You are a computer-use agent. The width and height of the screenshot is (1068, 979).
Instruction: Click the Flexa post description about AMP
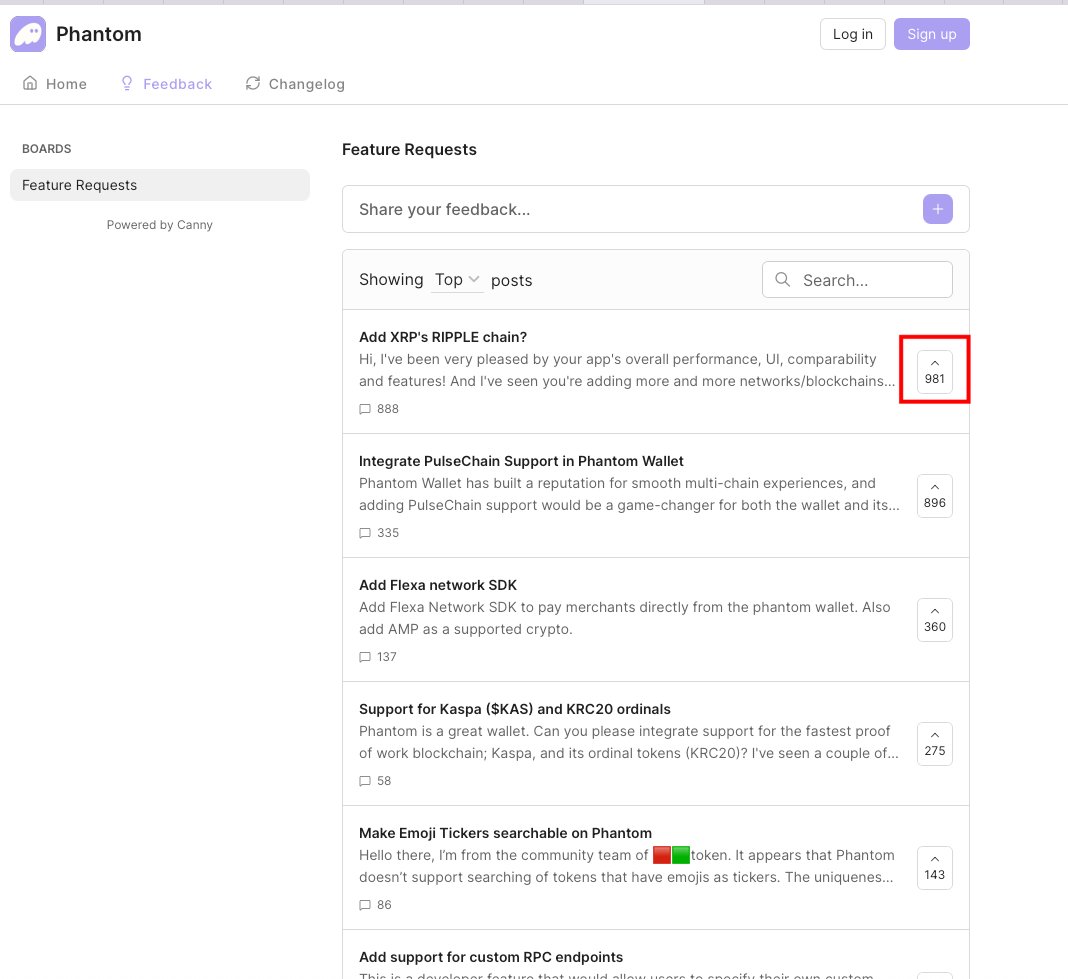(625, 618)
